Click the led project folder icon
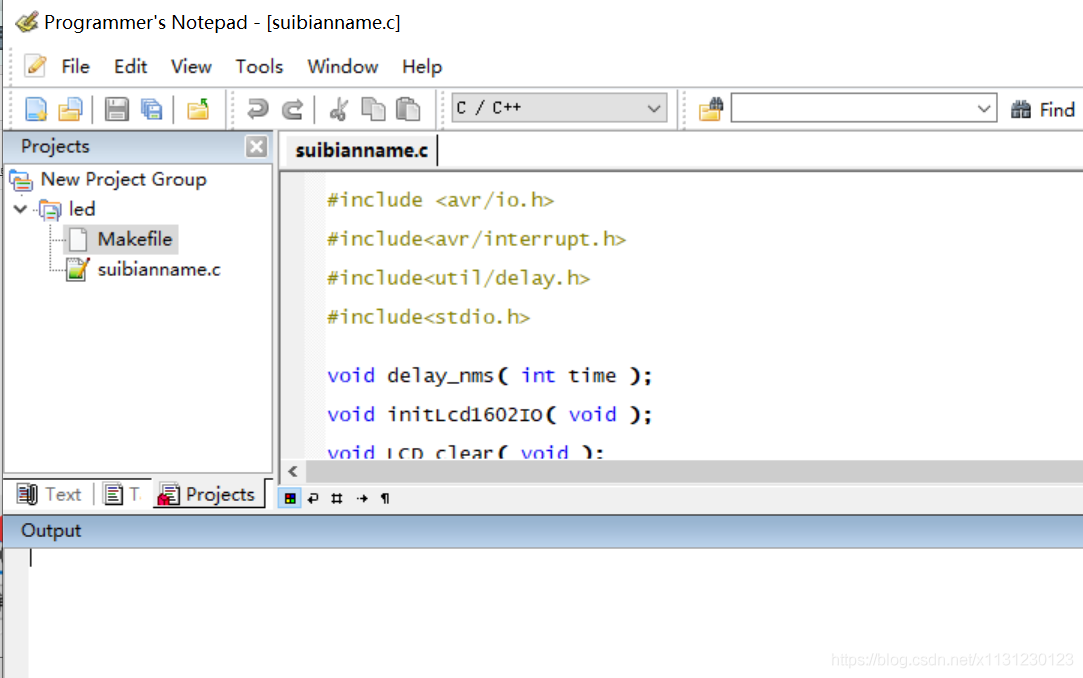The image size is (1083, 678). [x=50, y=209]
